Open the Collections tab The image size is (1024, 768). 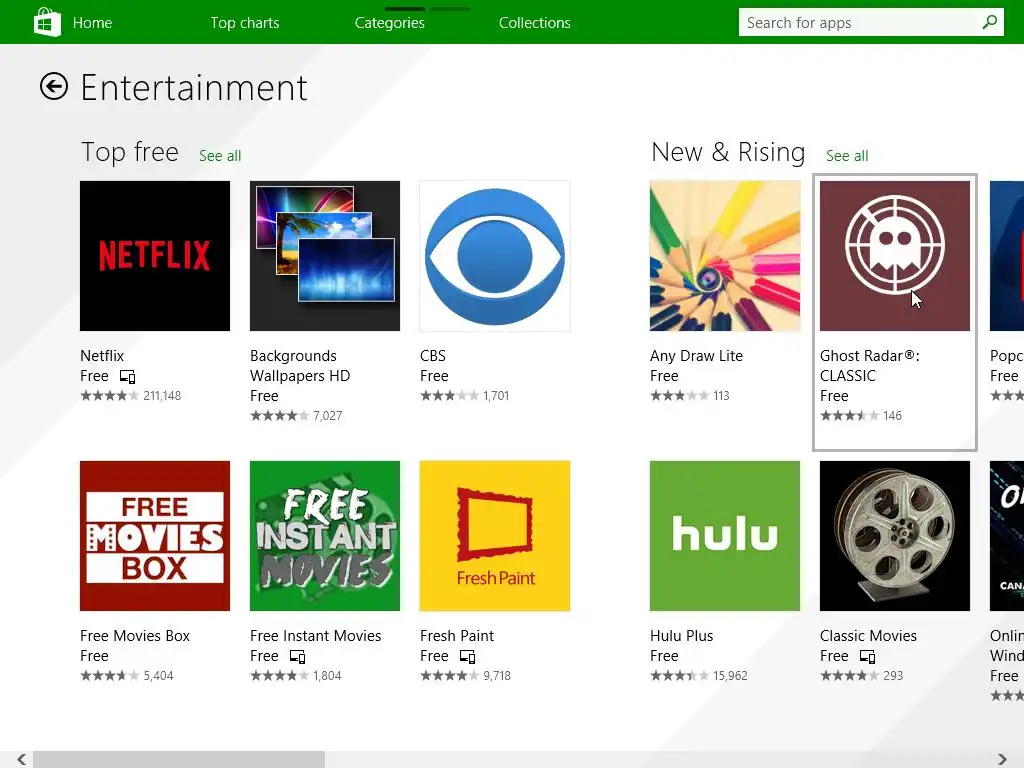[534, 23]
